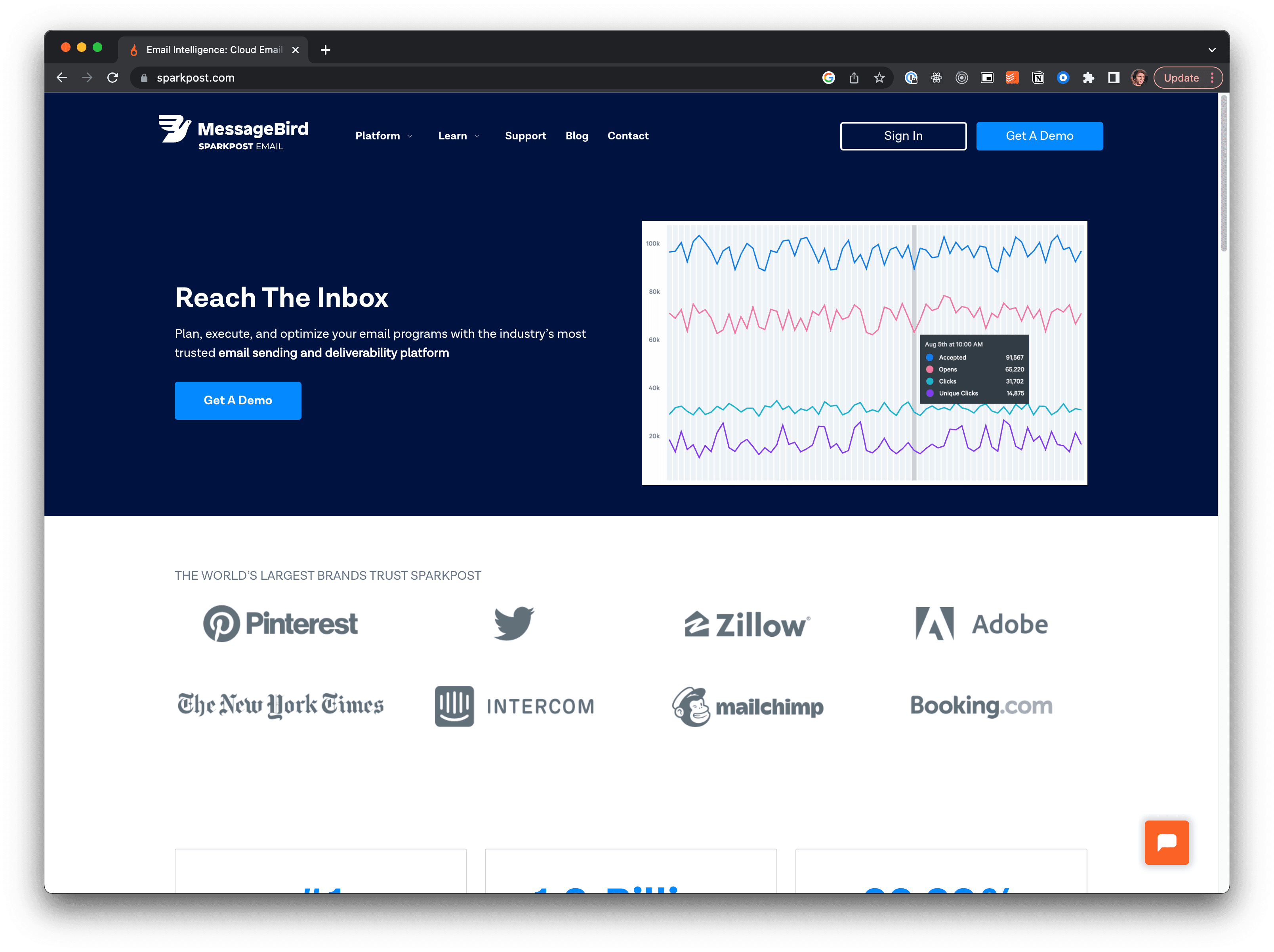The image size is (1274, 952).
Task: Click the Booking.com brand logo
Action: [x=981, y=706]
